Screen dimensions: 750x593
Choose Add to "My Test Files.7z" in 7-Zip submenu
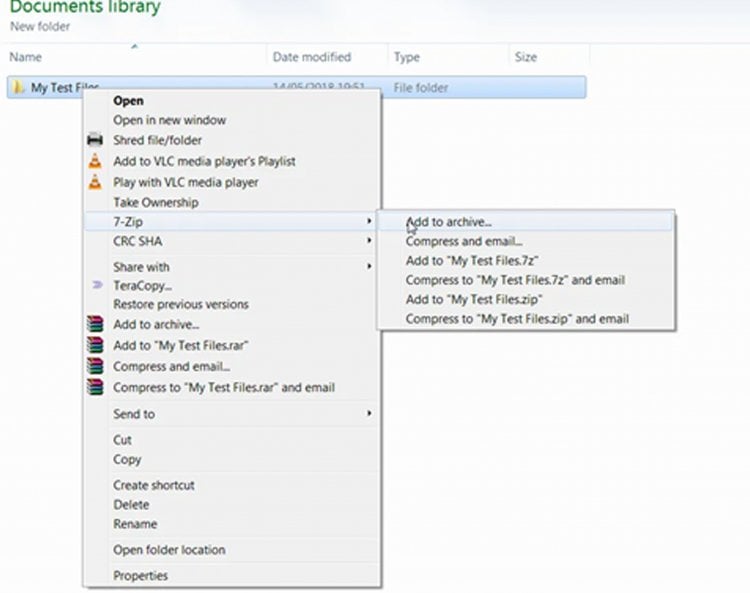[472, 261]
